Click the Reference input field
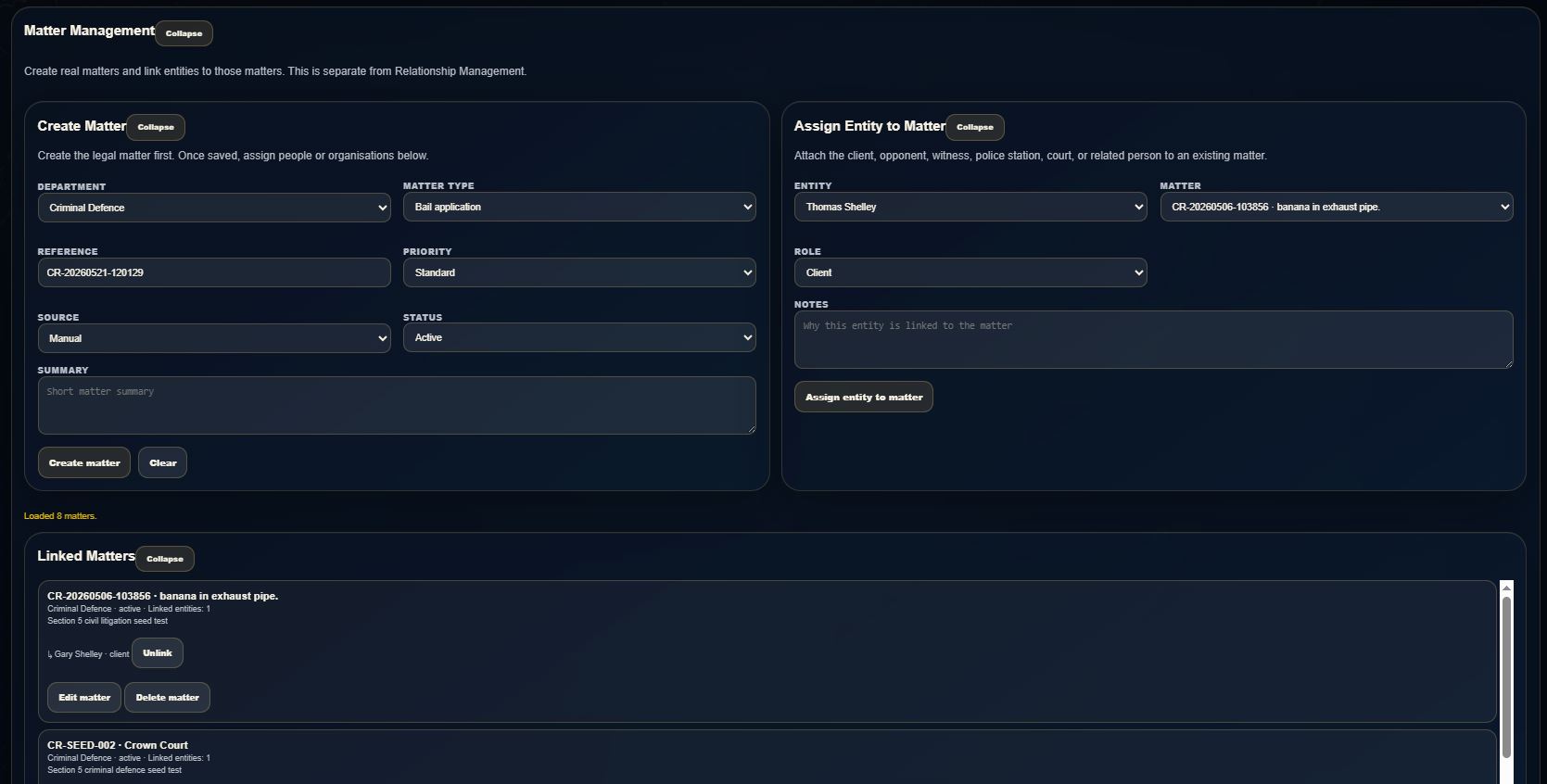 pyautogui.click(x=214, y=272)
